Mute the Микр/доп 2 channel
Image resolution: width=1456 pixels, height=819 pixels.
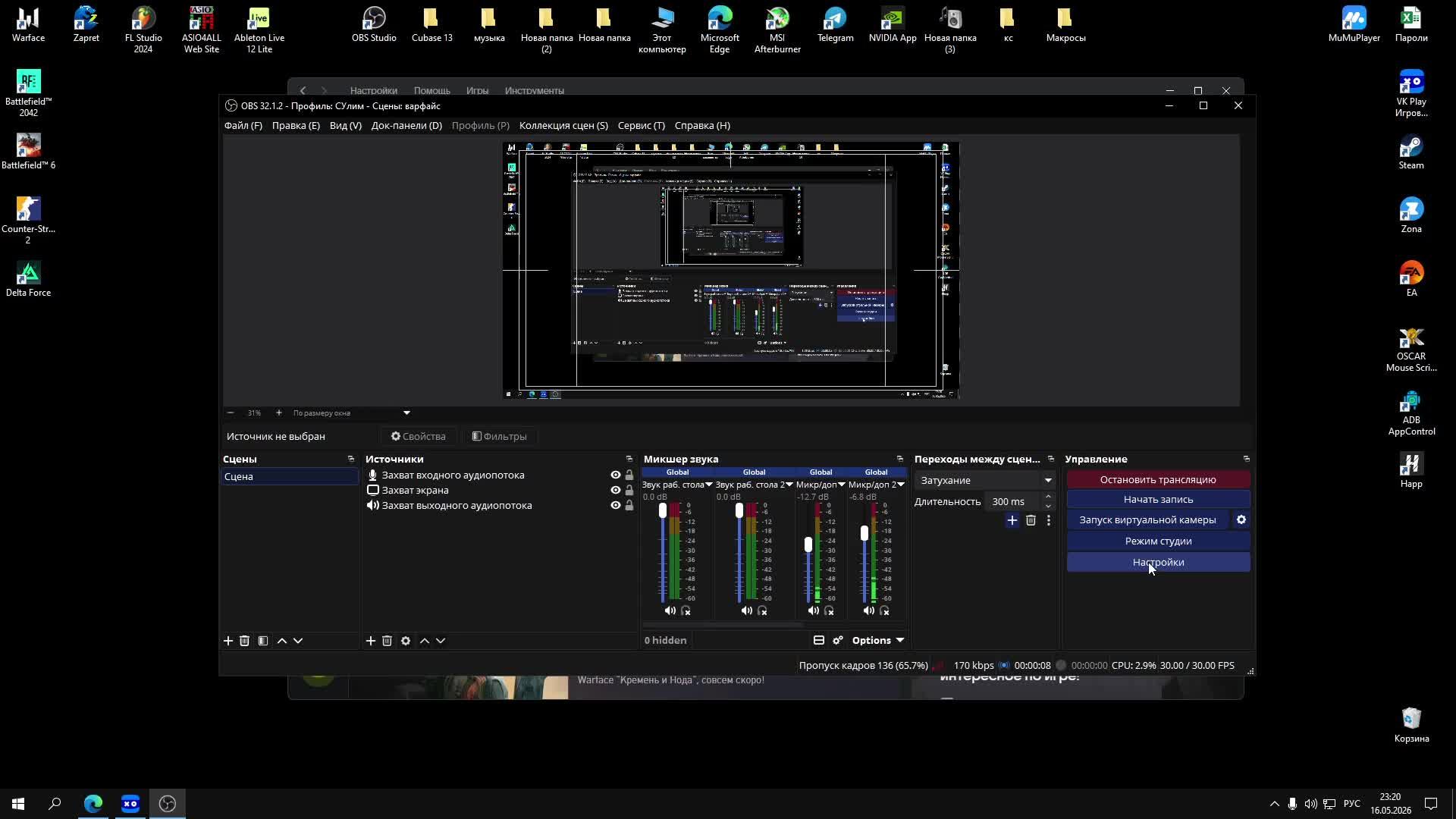tap(869, 610)
